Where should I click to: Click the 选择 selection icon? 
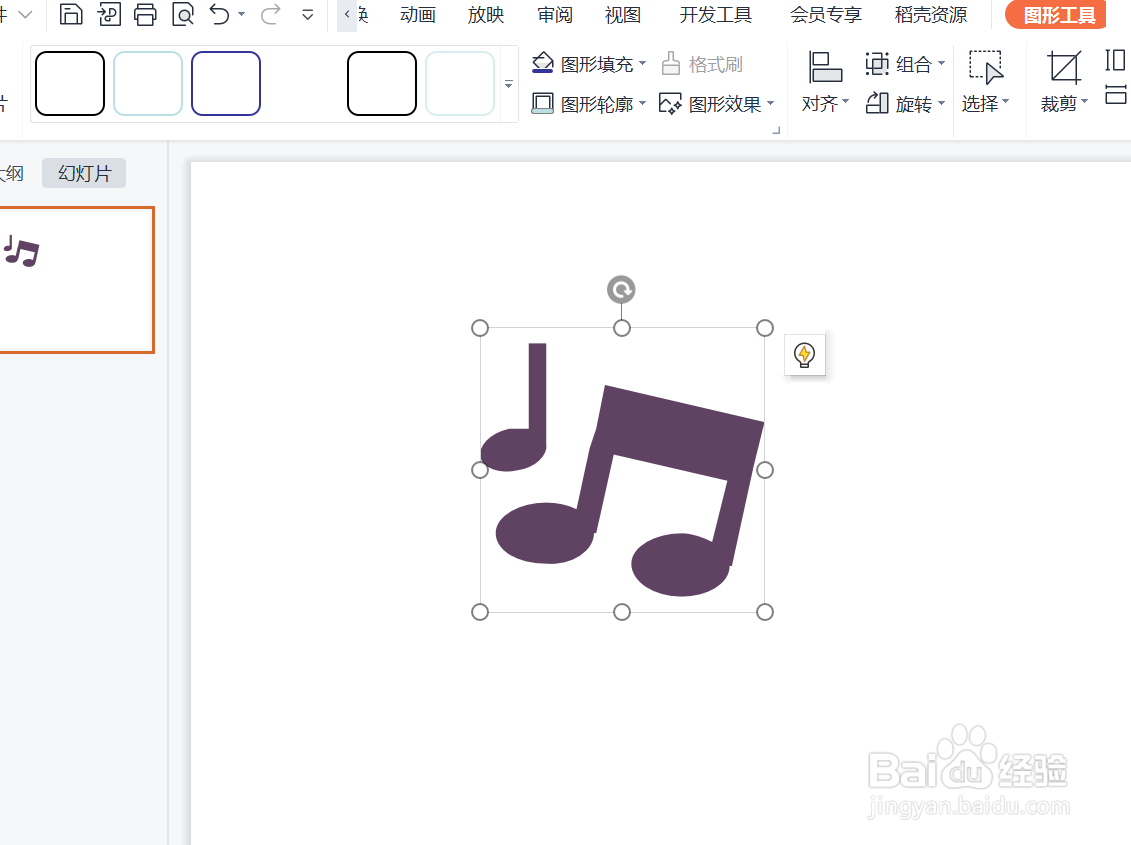[x=985, y=67]
